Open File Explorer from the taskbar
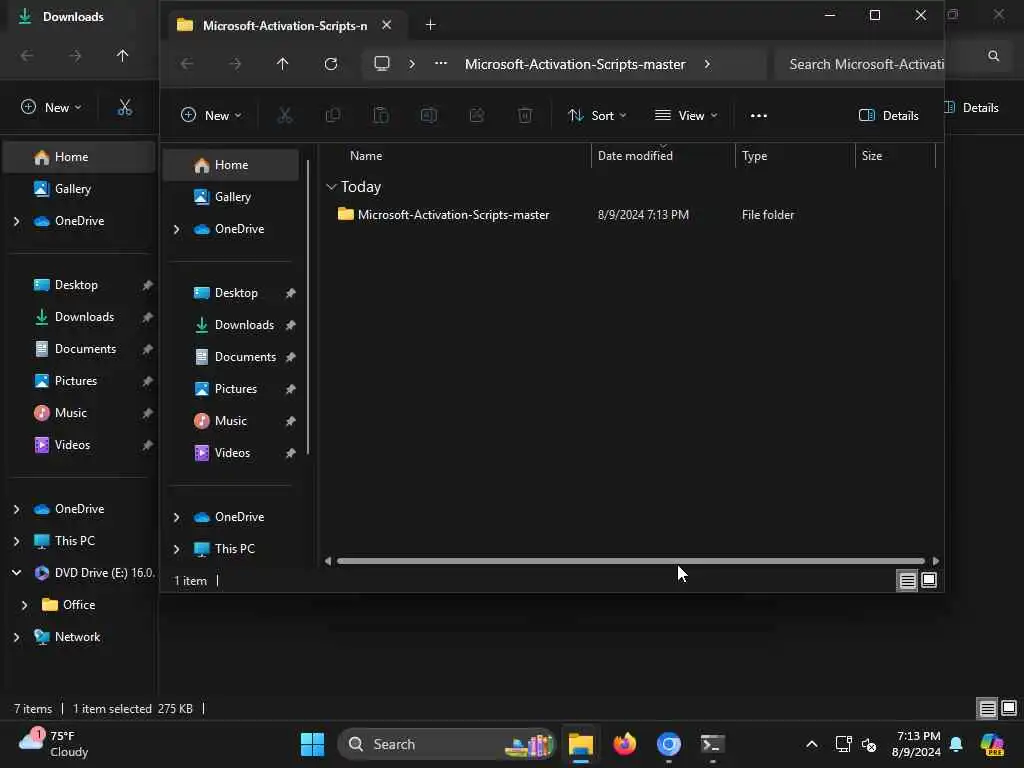 point(580,744)
